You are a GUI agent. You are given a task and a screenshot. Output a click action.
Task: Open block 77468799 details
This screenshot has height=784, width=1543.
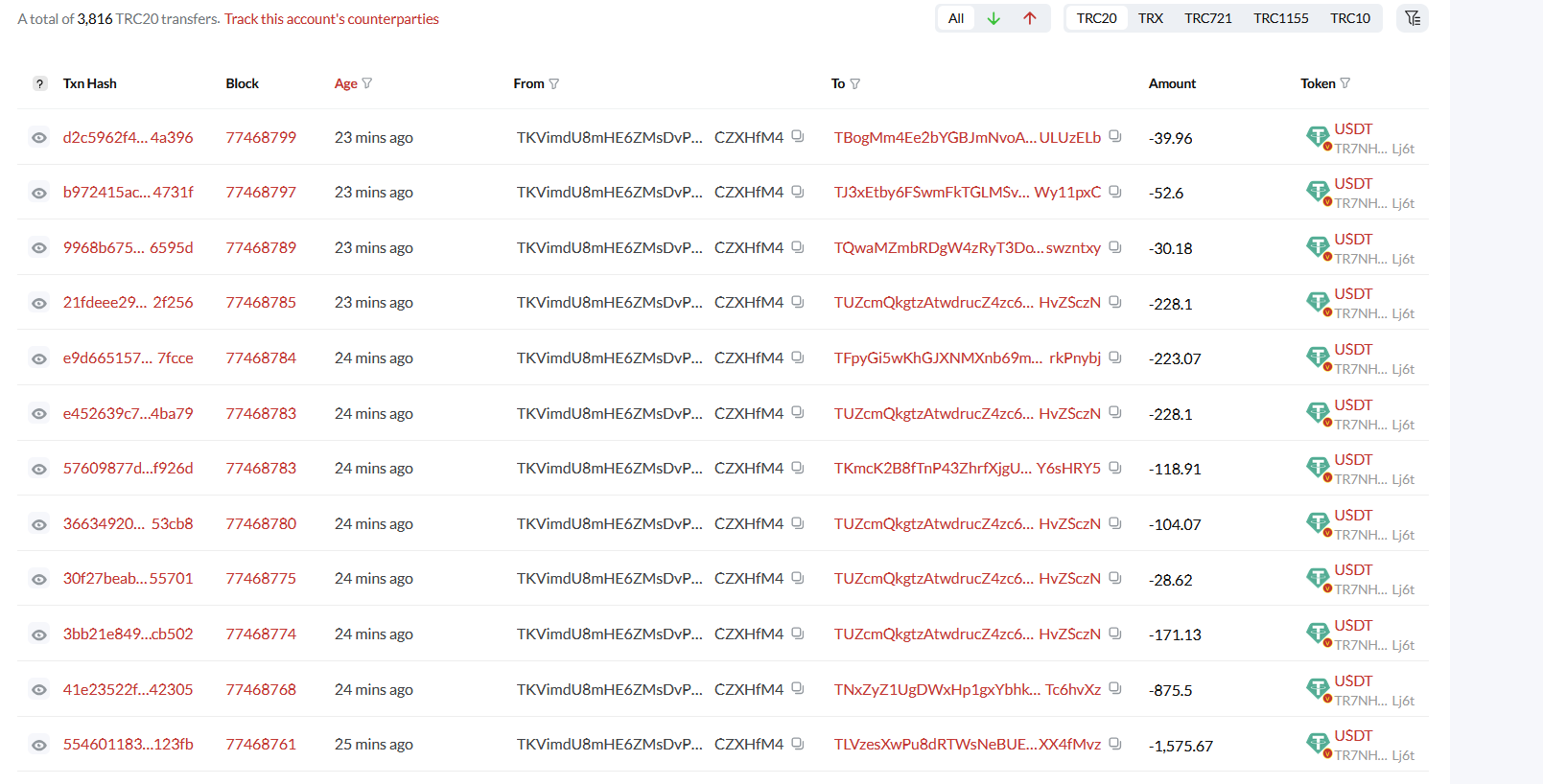tap(261, 137)
